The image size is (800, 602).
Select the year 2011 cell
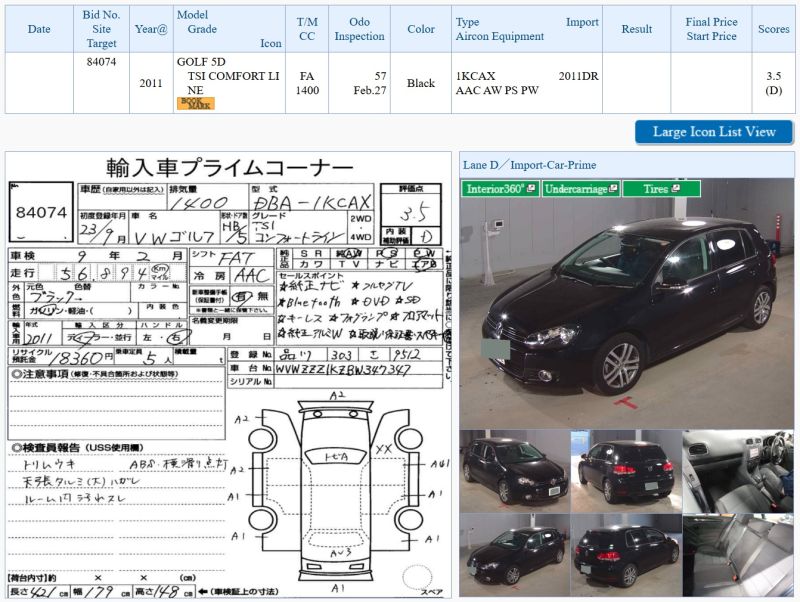point(151,83)
